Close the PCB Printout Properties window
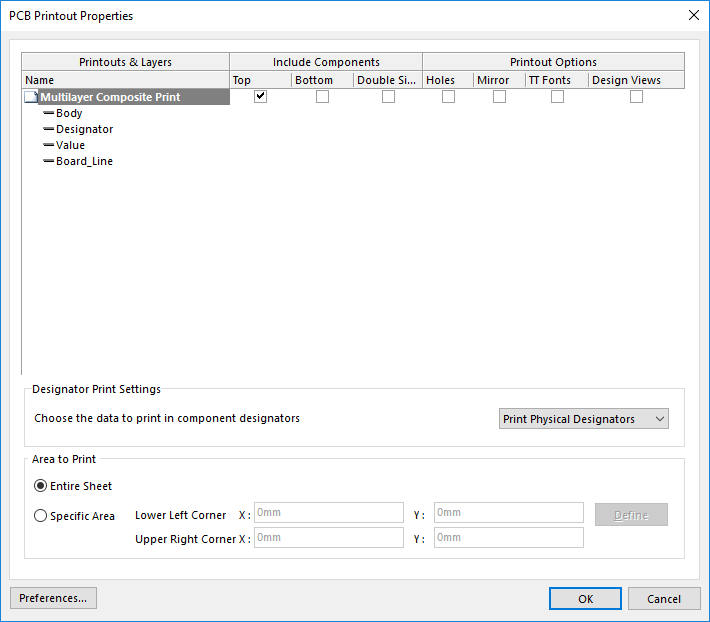The height and width of the screenshot is (622, 710). coord(693,15)
